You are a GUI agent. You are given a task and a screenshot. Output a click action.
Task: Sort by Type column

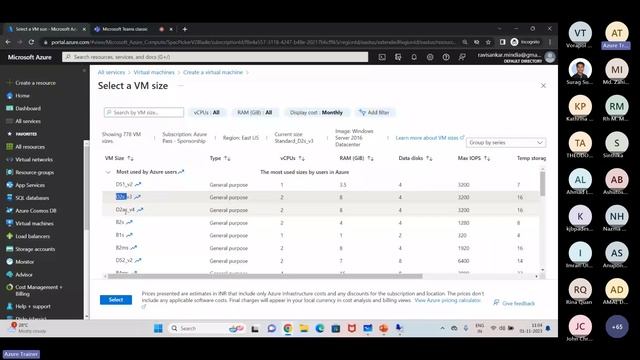pyautogui.click(x=220, y=158)
